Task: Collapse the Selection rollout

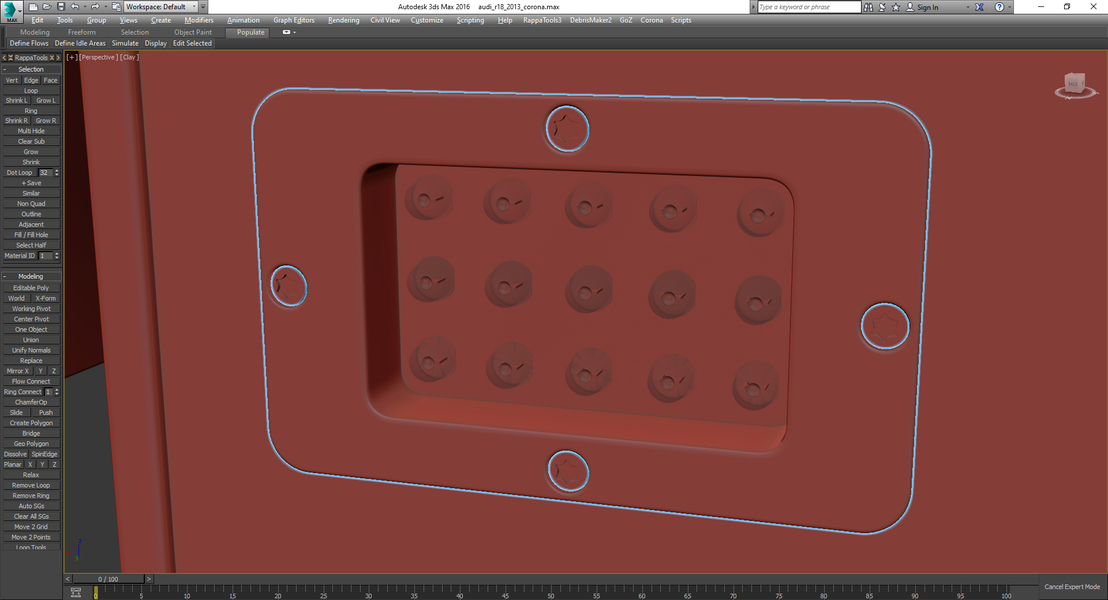Action: pyautogui.click(x=31, y=69)
